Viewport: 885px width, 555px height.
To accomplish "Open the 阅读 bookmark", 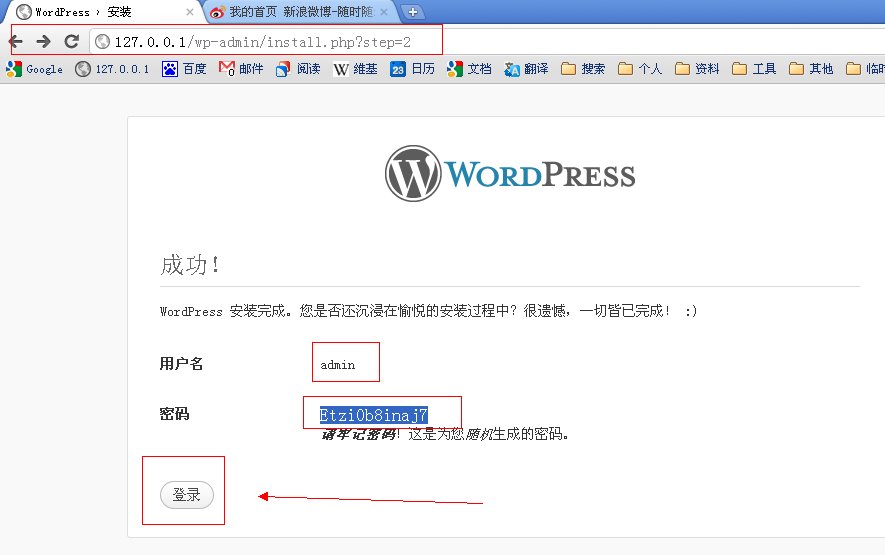I will click(298, 69).
